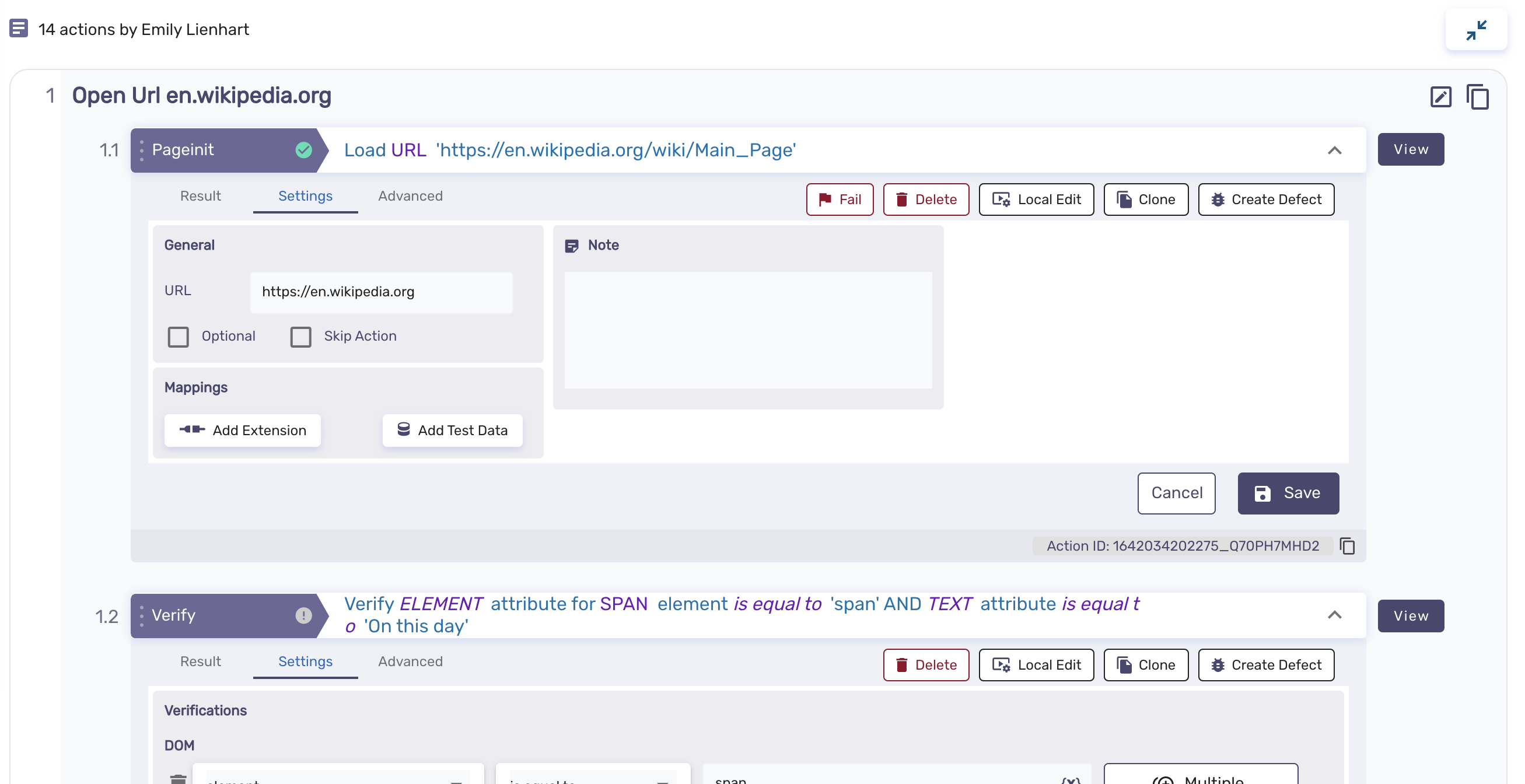Click the Local Edit icon in step 1.2

pyautogui.click(x=1001, y=665)
